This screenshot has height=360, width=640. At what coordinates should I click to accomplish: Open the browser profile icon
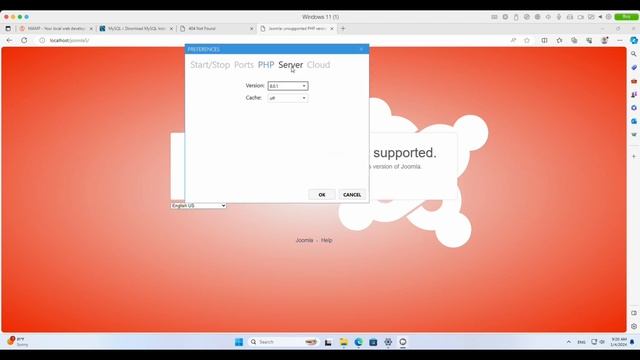pos(604,40)
